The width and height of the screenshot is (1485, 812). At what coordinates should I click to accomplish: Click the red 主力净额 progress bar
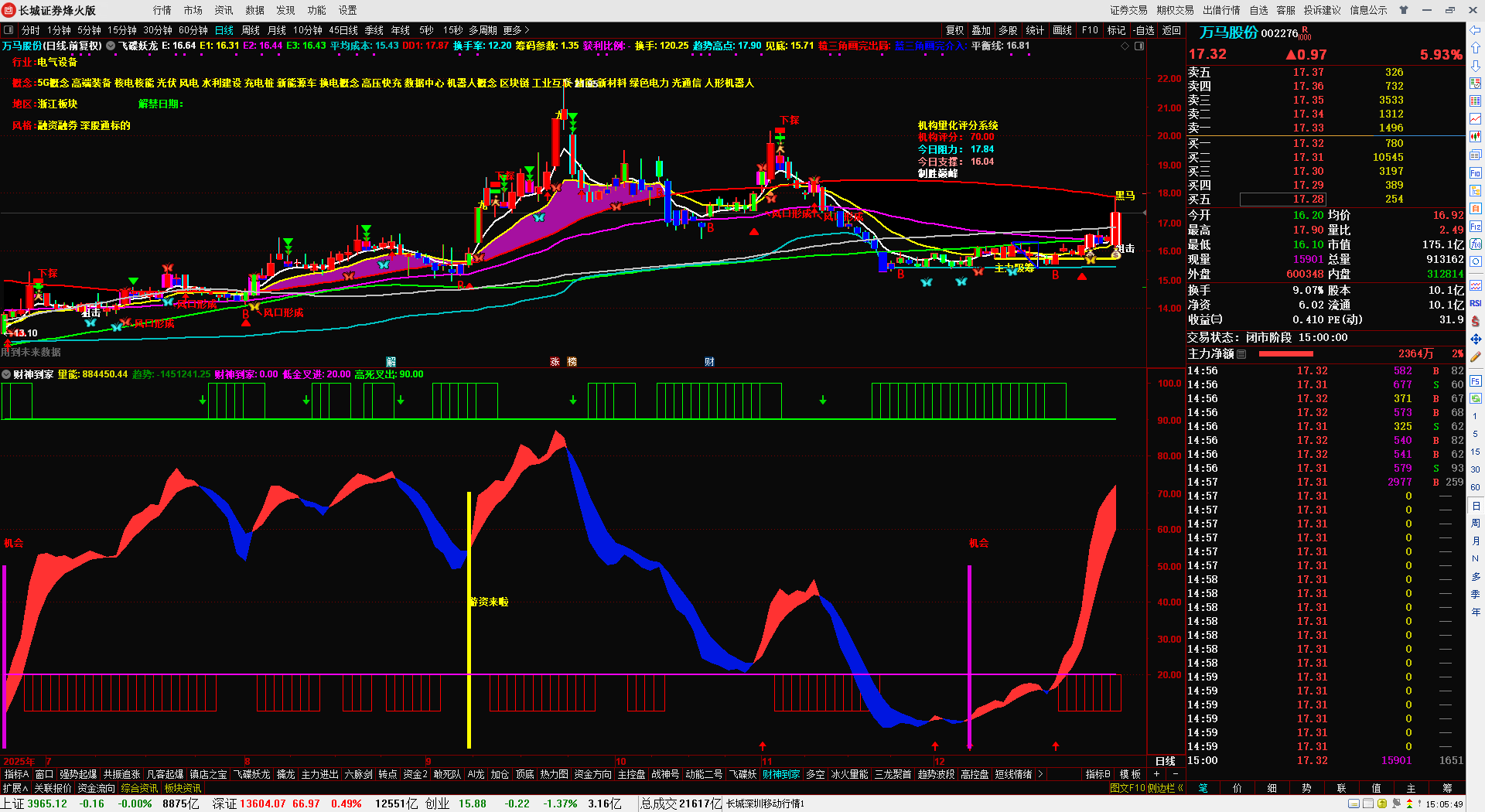[x=1286, y=353]
